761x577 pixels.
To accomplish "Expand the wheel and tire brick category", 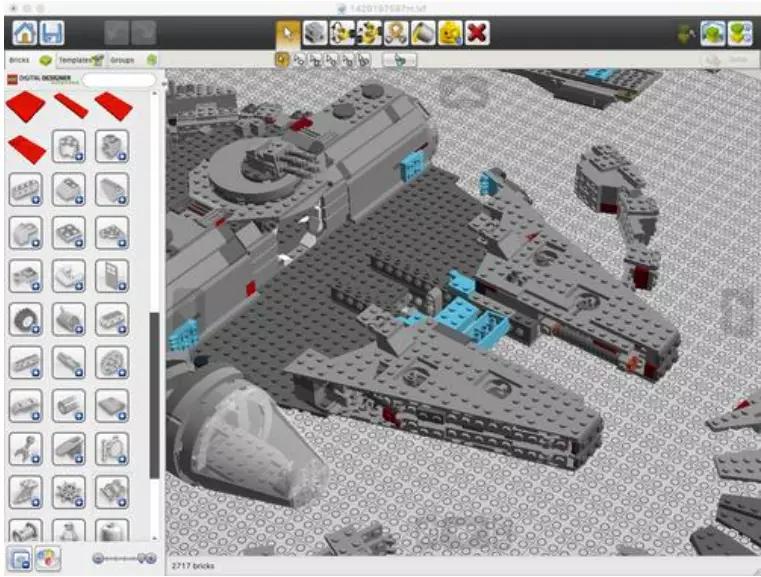I will point(26,319).
